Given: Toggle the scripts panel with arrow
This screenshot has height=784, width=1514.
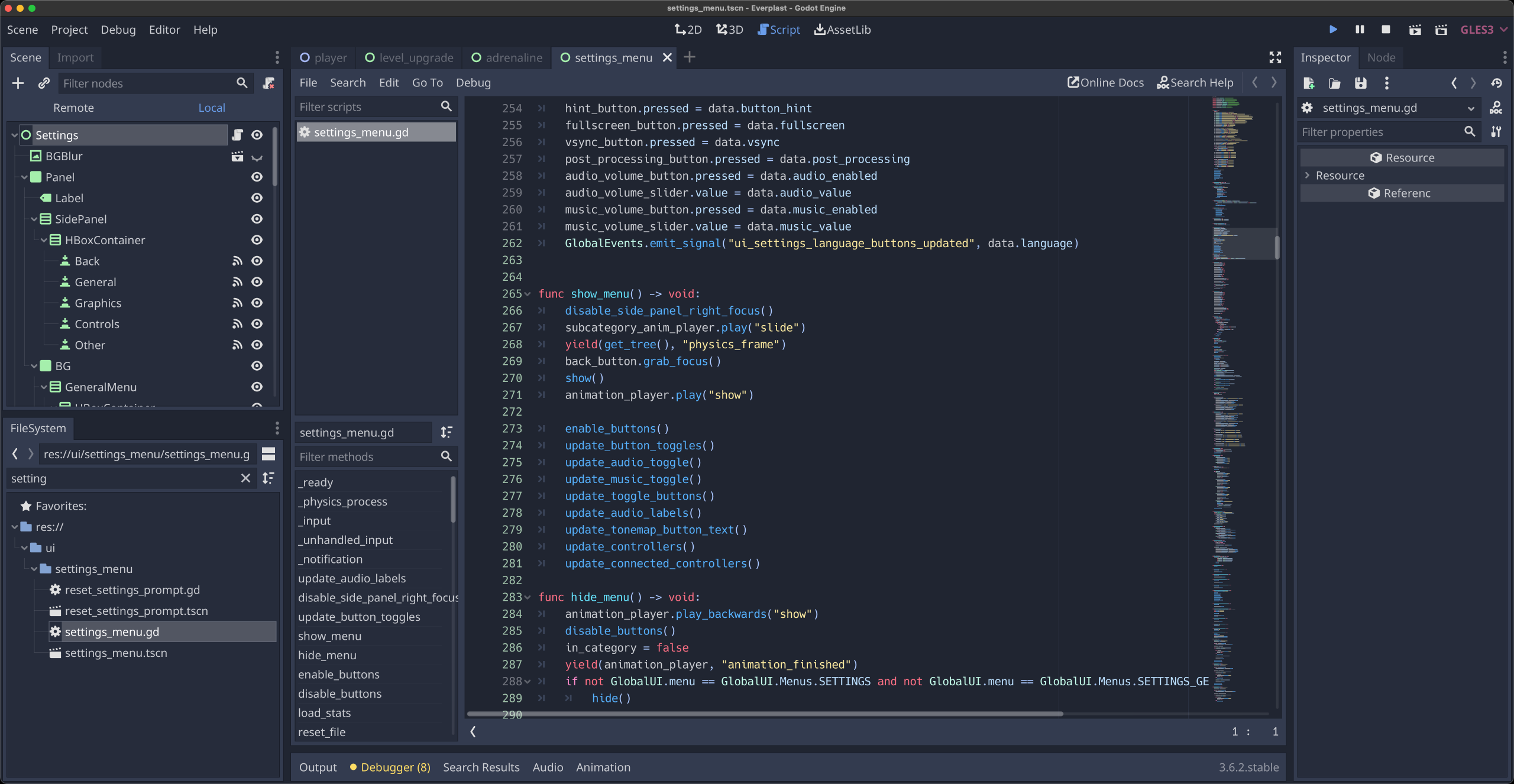Looking at the screenshot, I should (473, 731).
